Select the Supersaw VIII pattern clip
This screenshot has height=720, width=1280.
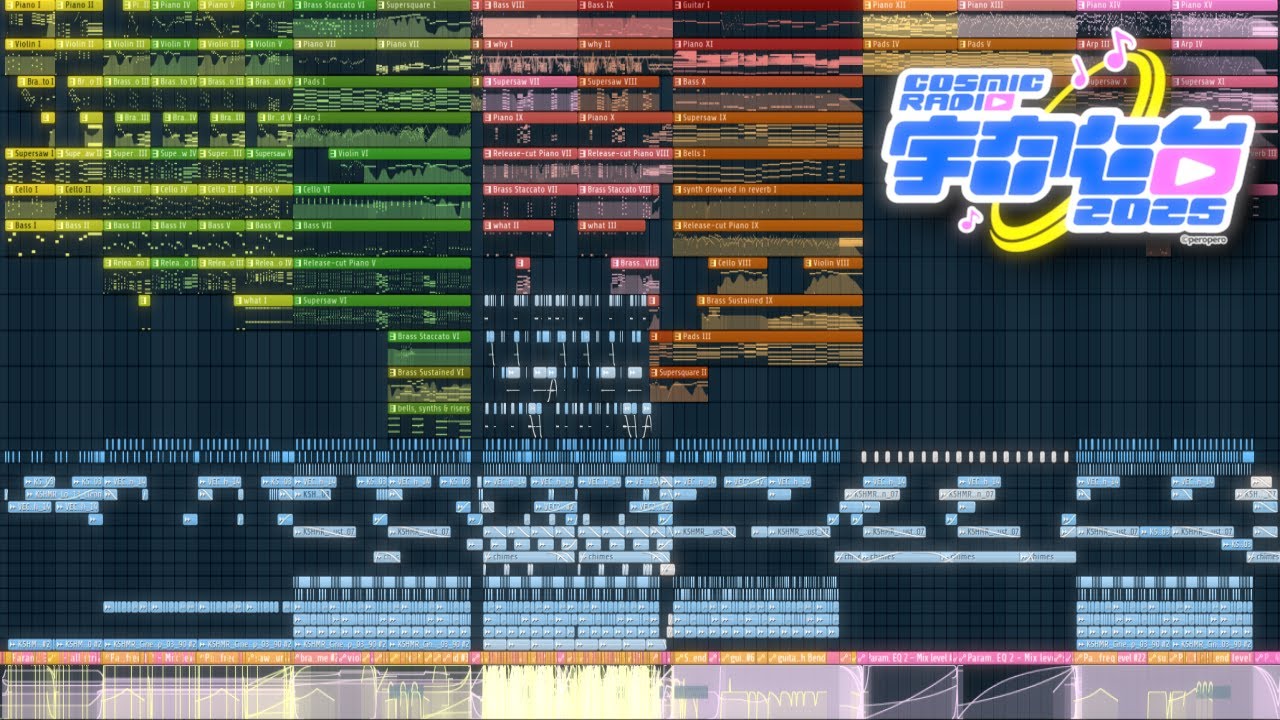(618, 82)
